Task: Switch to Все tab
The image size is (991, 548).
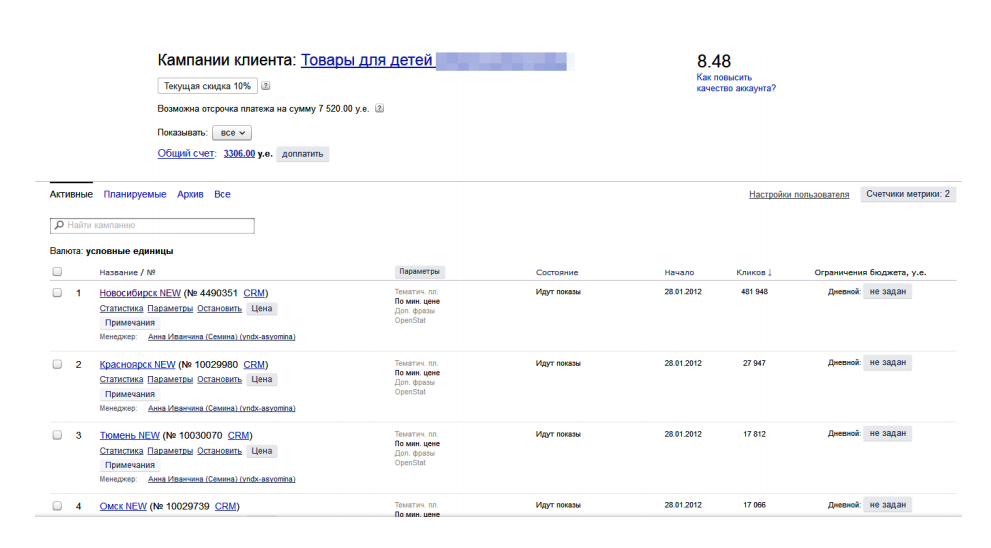Action: pos(222,194)
